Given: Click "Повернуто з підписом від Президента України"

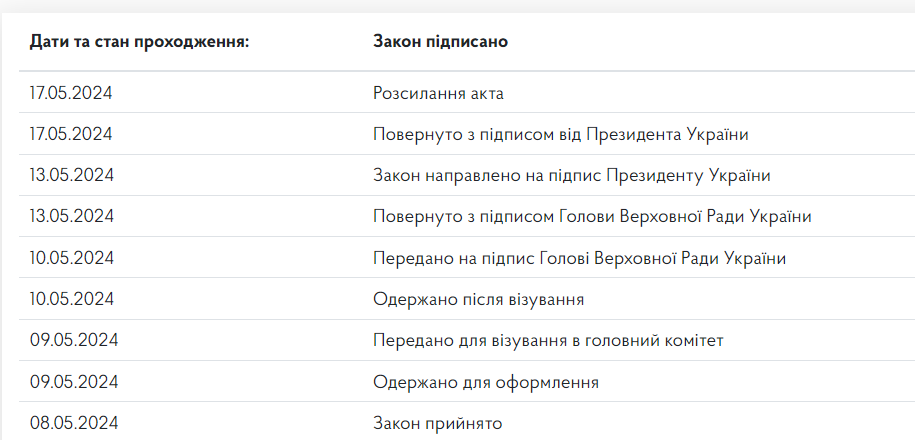Looking at the screenshot, I should tap(561, 134).
